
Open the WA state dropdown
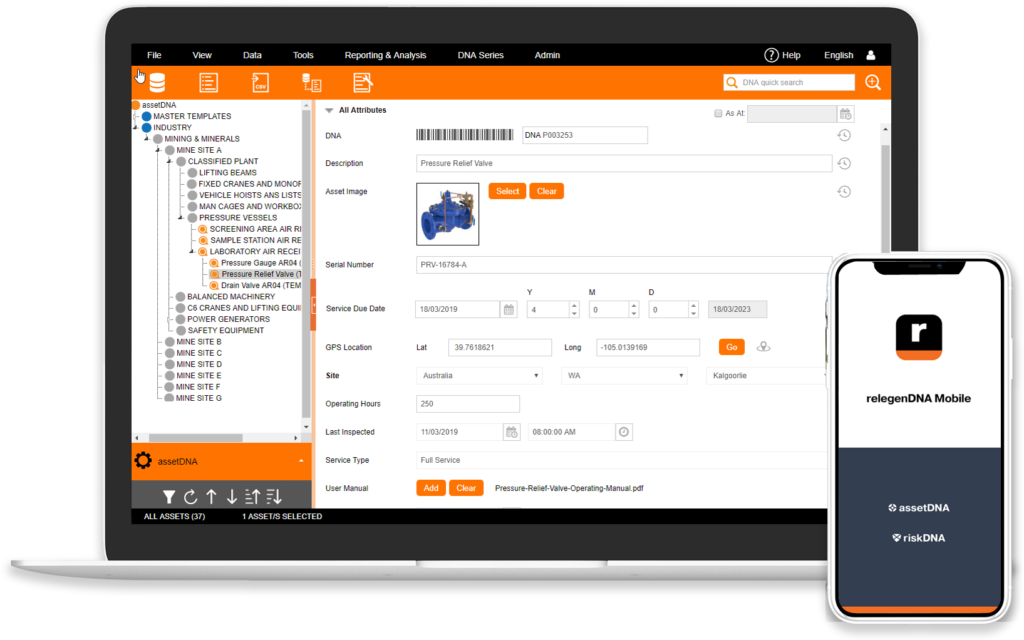(x=624, y=376)
